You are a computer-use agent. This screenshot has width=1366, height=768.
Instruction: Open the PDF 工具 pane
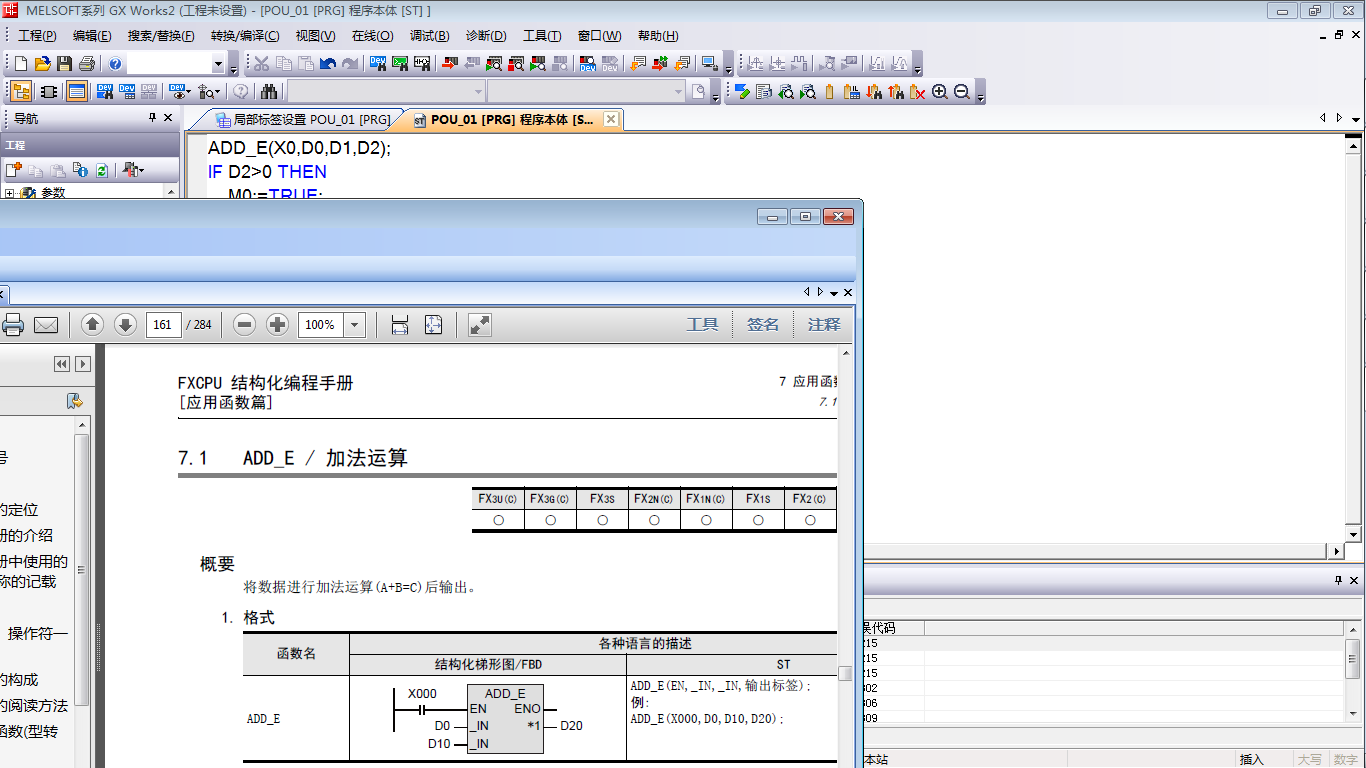pyautogui.click(x=702, y=325)
